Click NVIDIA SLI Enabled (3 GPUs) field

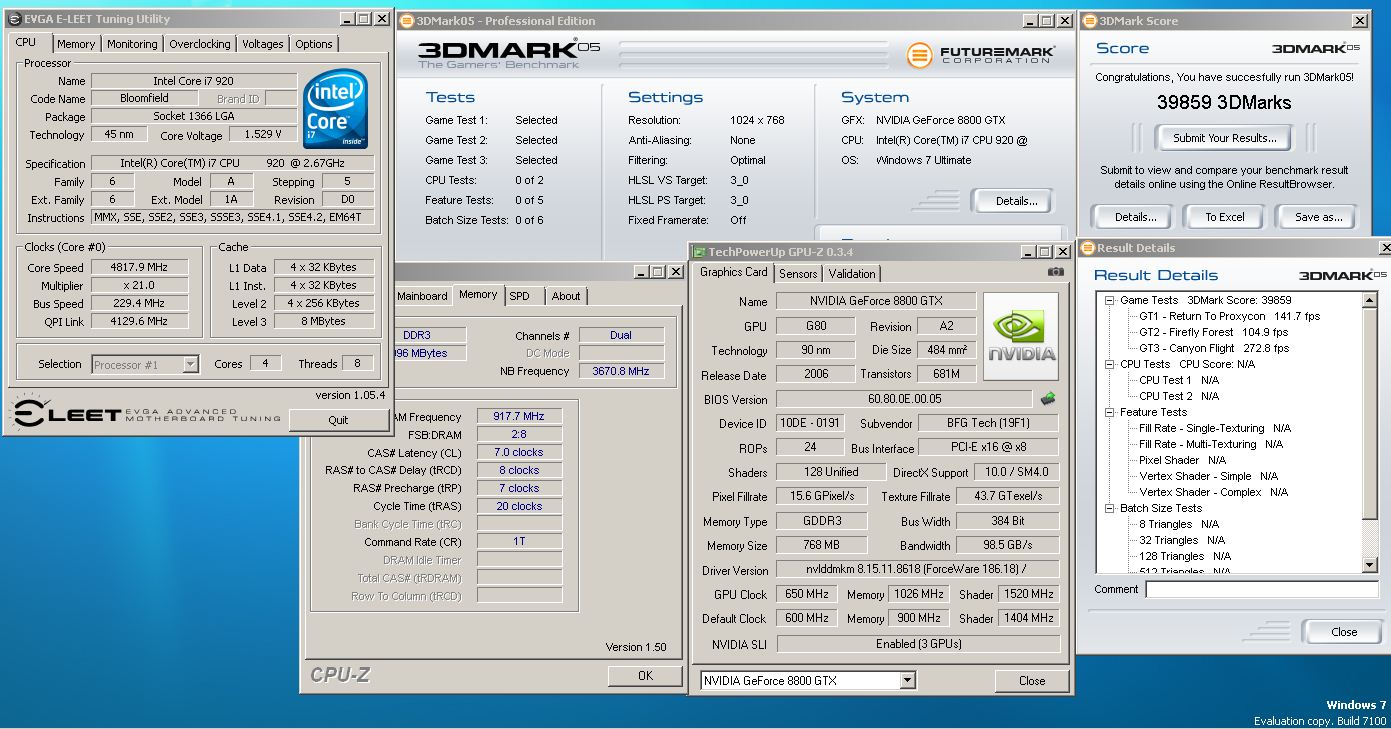pos(918,644)
